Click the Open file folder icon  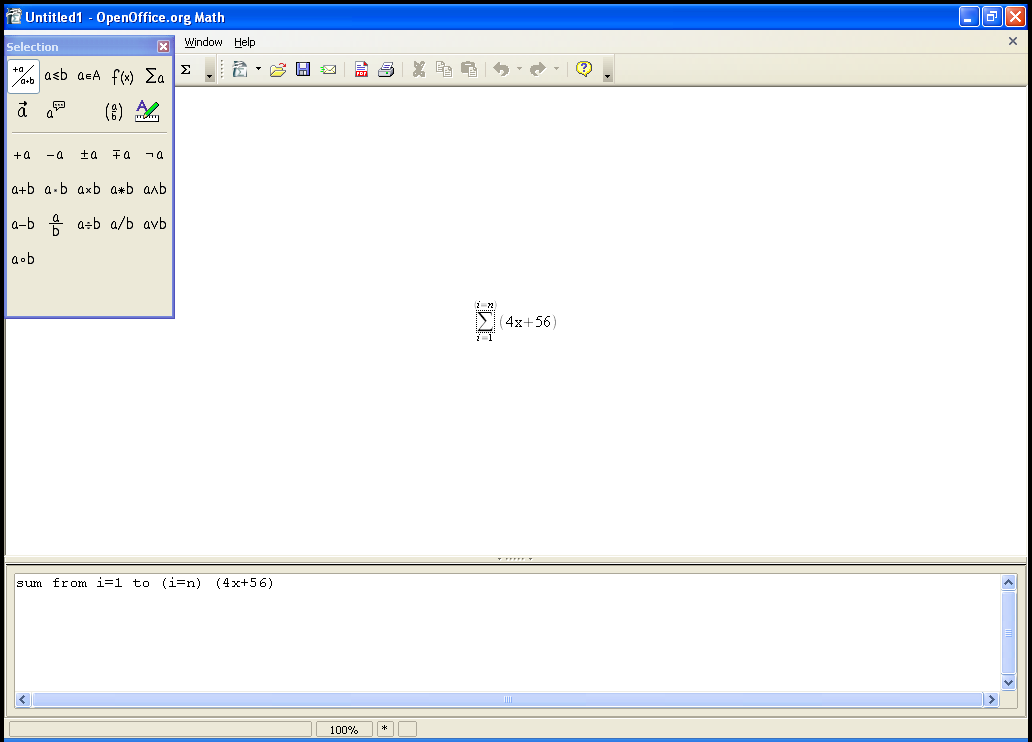[278, 69]
